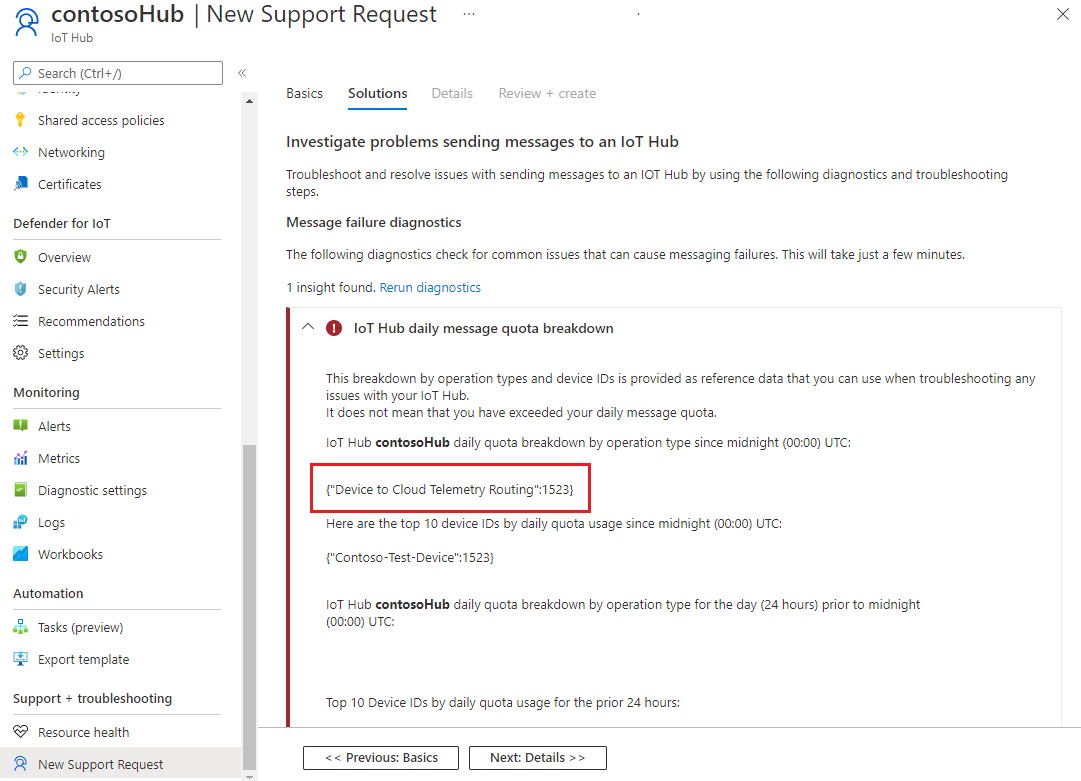Click inside the Search field

click(117, 72)
